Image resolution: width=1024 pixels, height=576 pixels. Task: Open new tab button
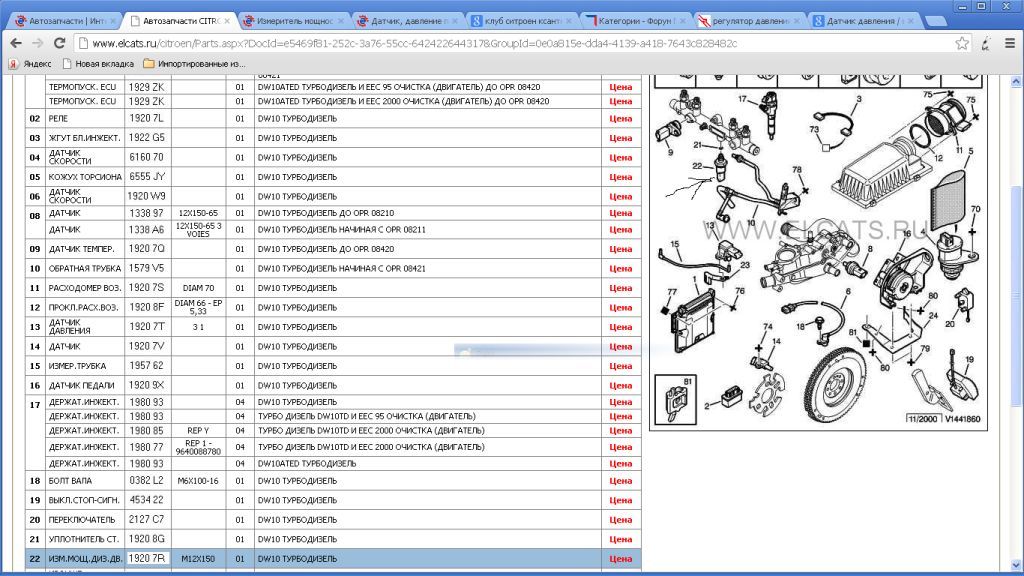tap(935, 22)
